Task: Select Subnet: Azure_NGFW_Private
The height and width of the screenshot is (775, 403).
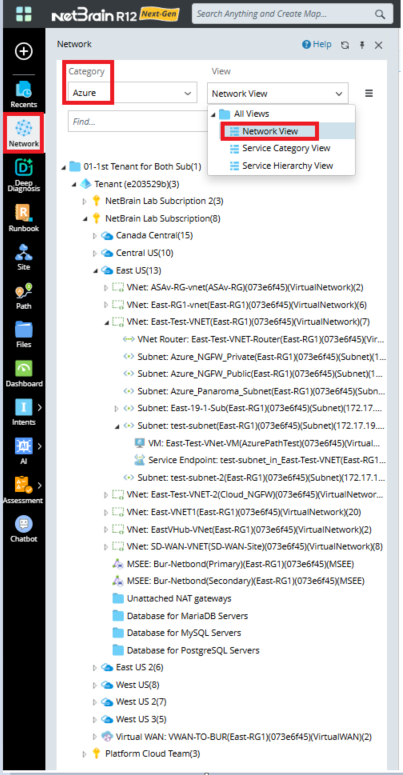Action: coord(254,356)
